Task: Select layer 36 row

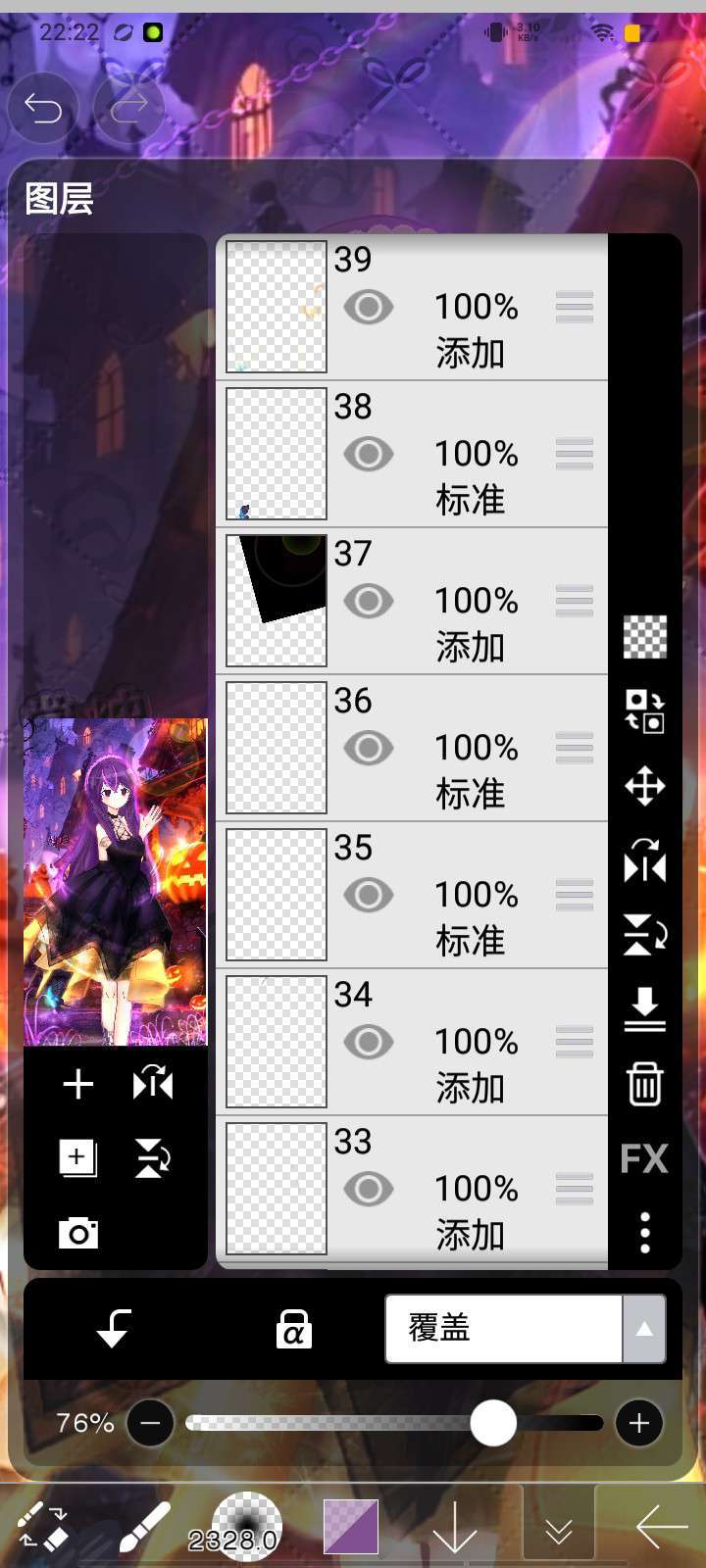Action: pyautogui.click(x=412, y=748)
